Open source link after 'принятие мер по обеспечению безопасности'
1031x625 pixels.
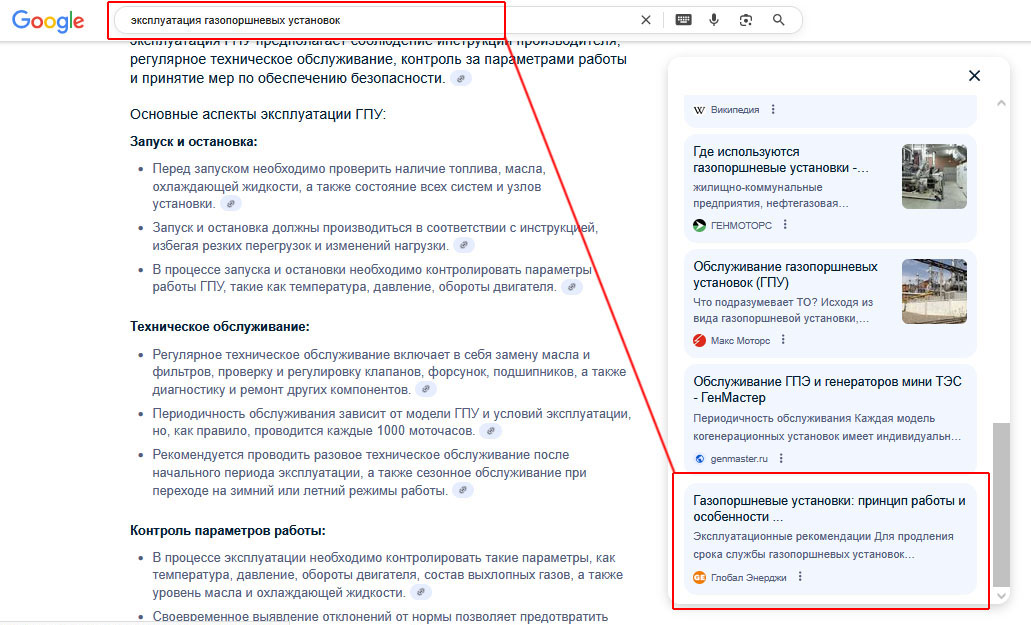[x=461, y=79]
